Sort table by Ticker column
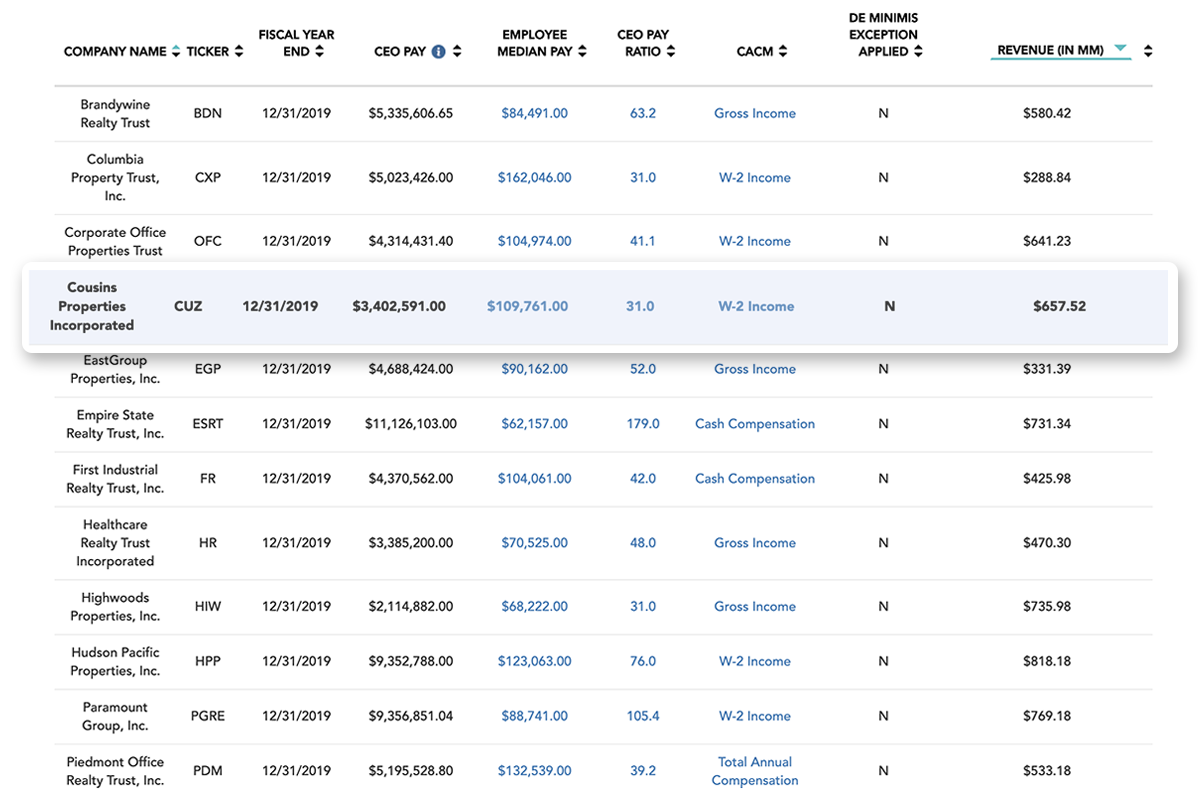Viewport: 1200px width, 800px height. (238, 51)
